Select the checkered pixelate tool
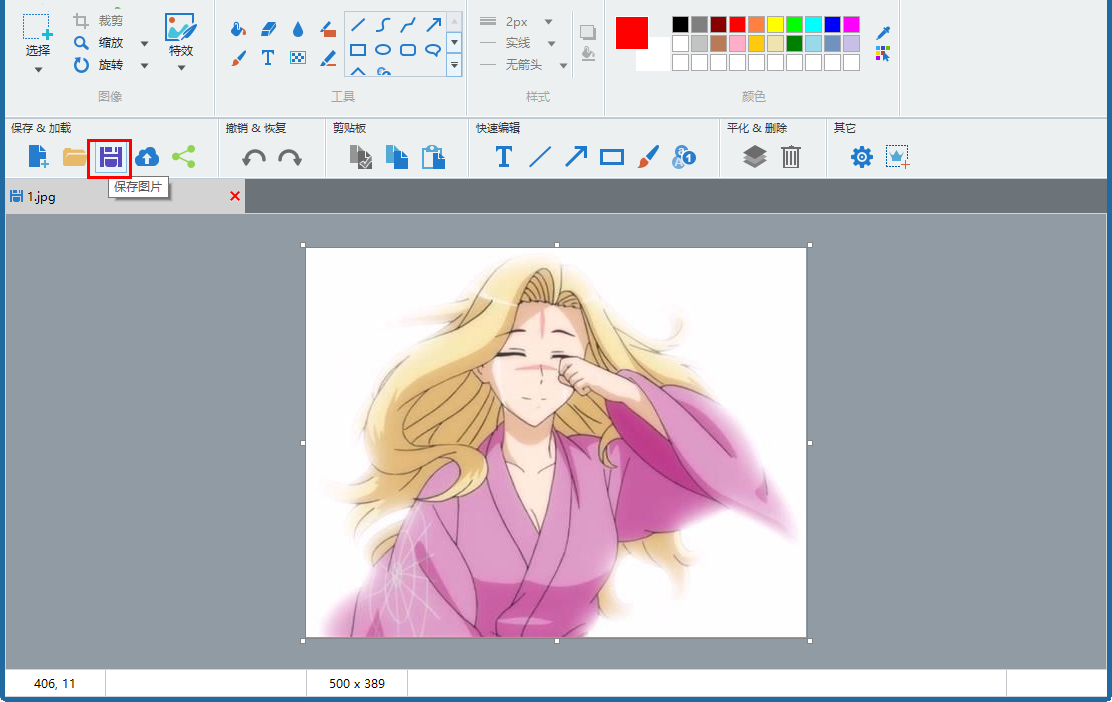 pos(298,58)
